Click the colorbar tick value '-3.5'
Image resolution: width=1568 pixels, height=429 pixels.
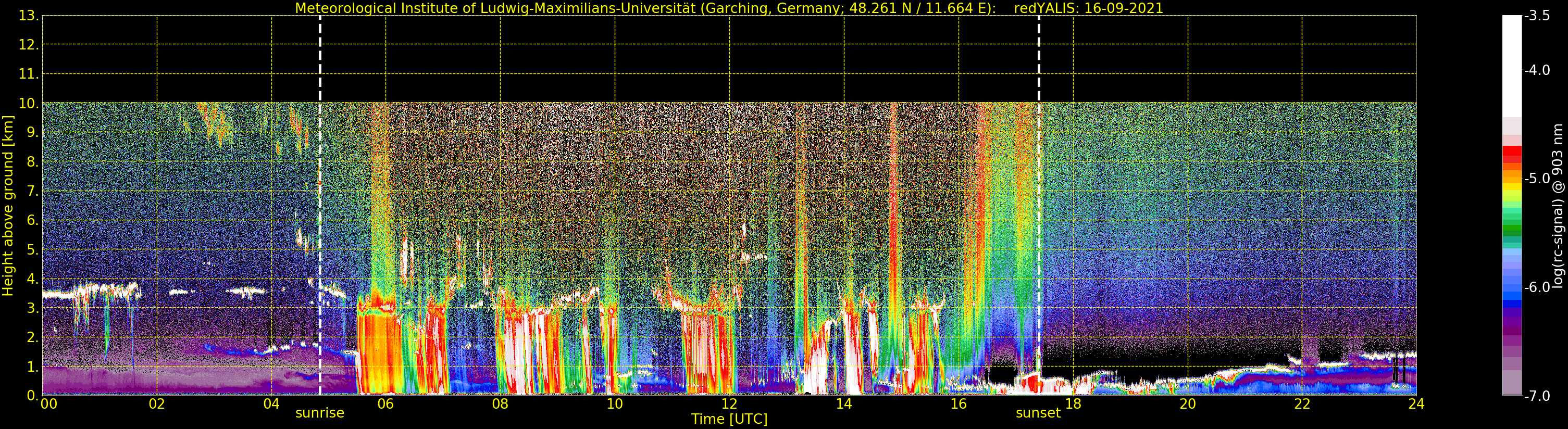click(1537, 16)
